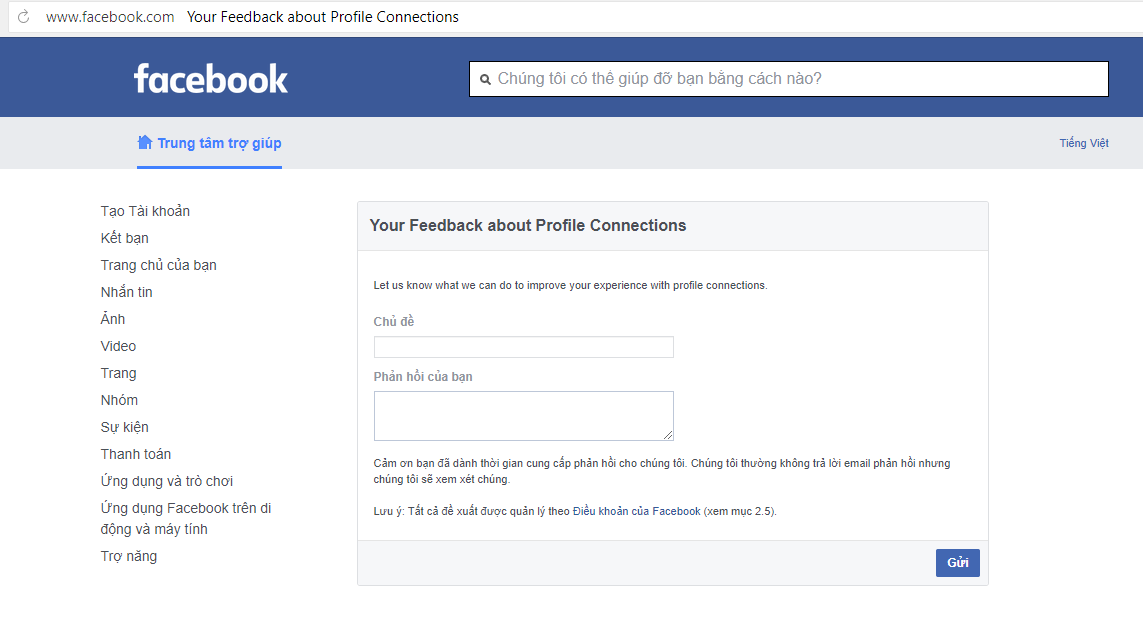The width and height of the screenshot is (1143, 631).
Task: Open the Thanh toán help topic
Action: [x=136, y=454]
